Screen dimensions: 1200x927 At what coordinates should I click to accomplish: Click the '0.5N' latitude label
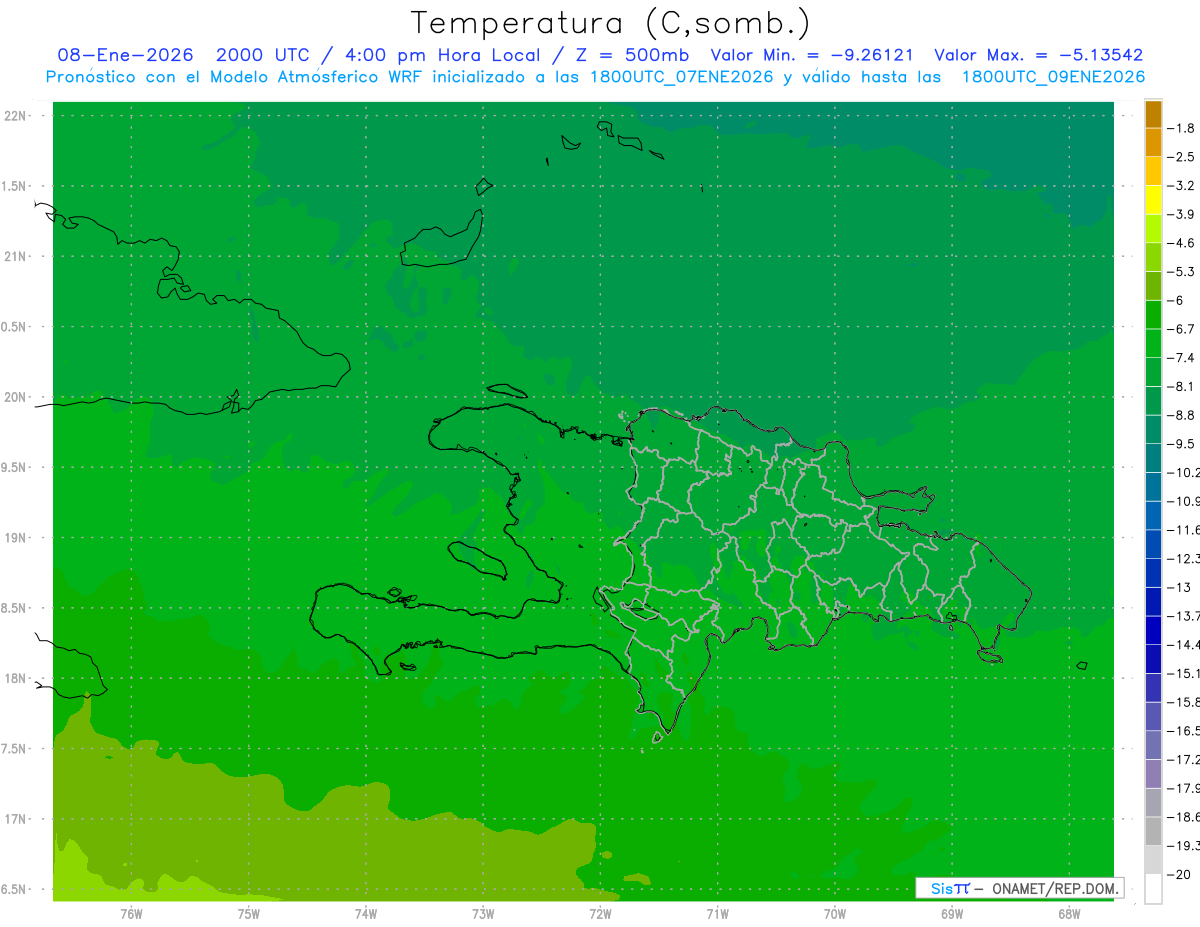pos(15,327)
